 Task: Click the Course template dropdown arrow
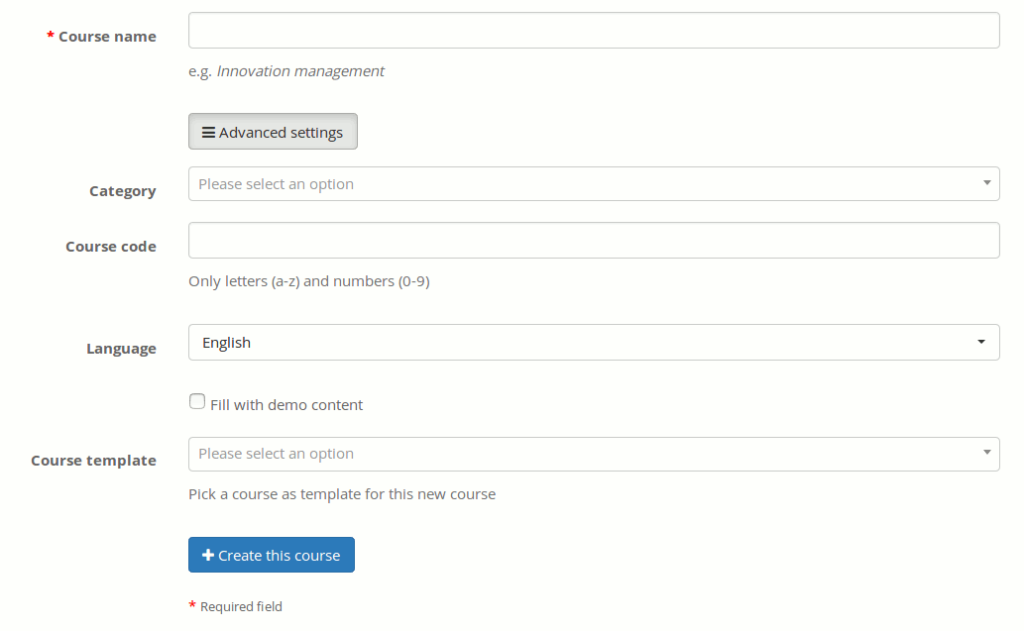coord(984,453)
